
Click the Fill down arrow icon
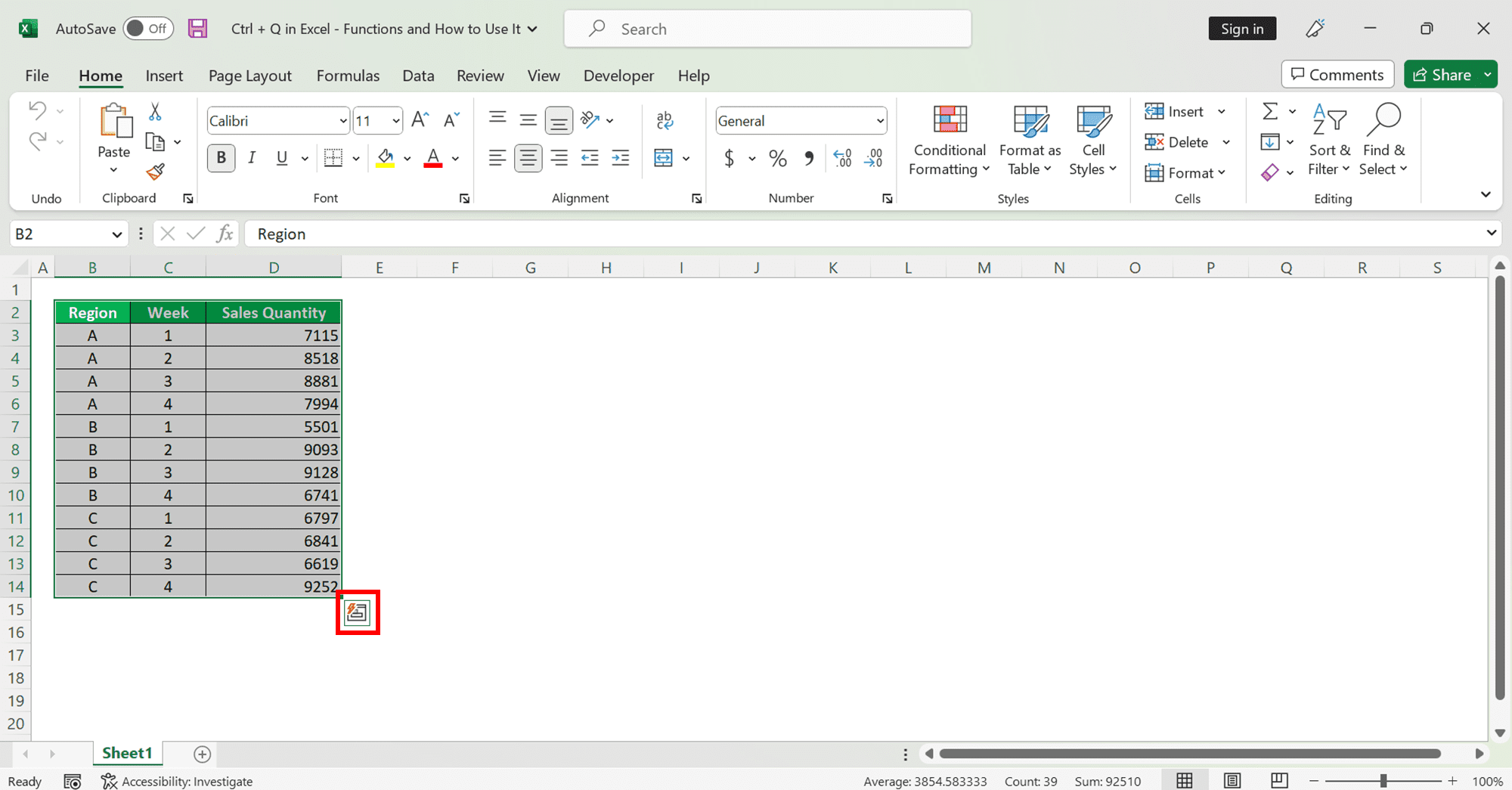click(x=1269, y=141)
